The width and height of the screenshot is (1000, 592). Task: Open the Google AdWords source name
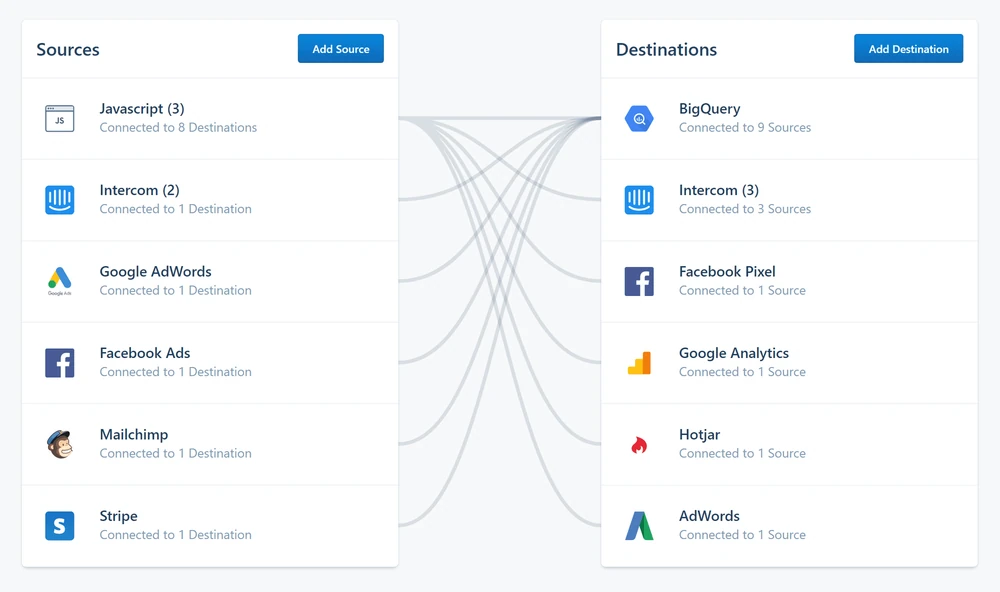(x=155, y=272)
